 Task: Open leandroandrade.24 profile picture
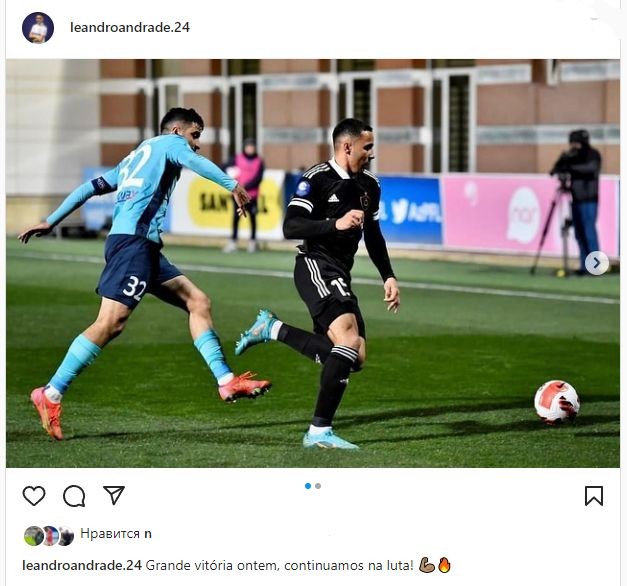(x=38, y=28)
